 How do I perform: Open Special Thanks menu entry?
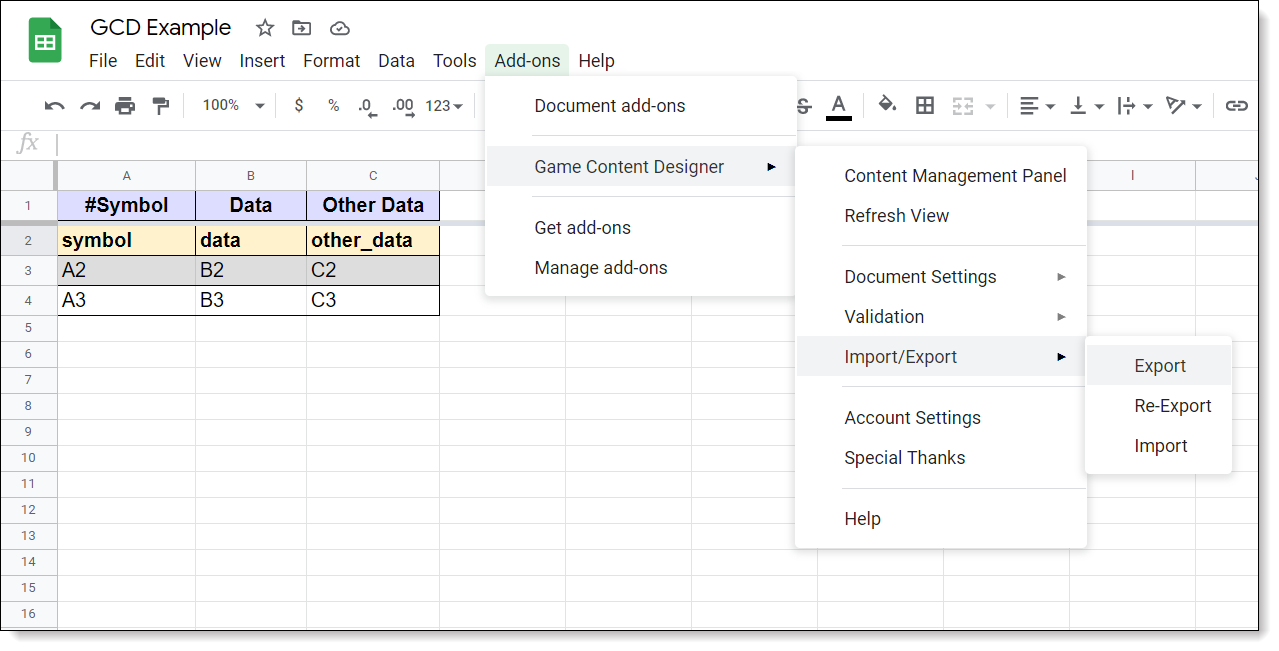(x=904, y=458)
